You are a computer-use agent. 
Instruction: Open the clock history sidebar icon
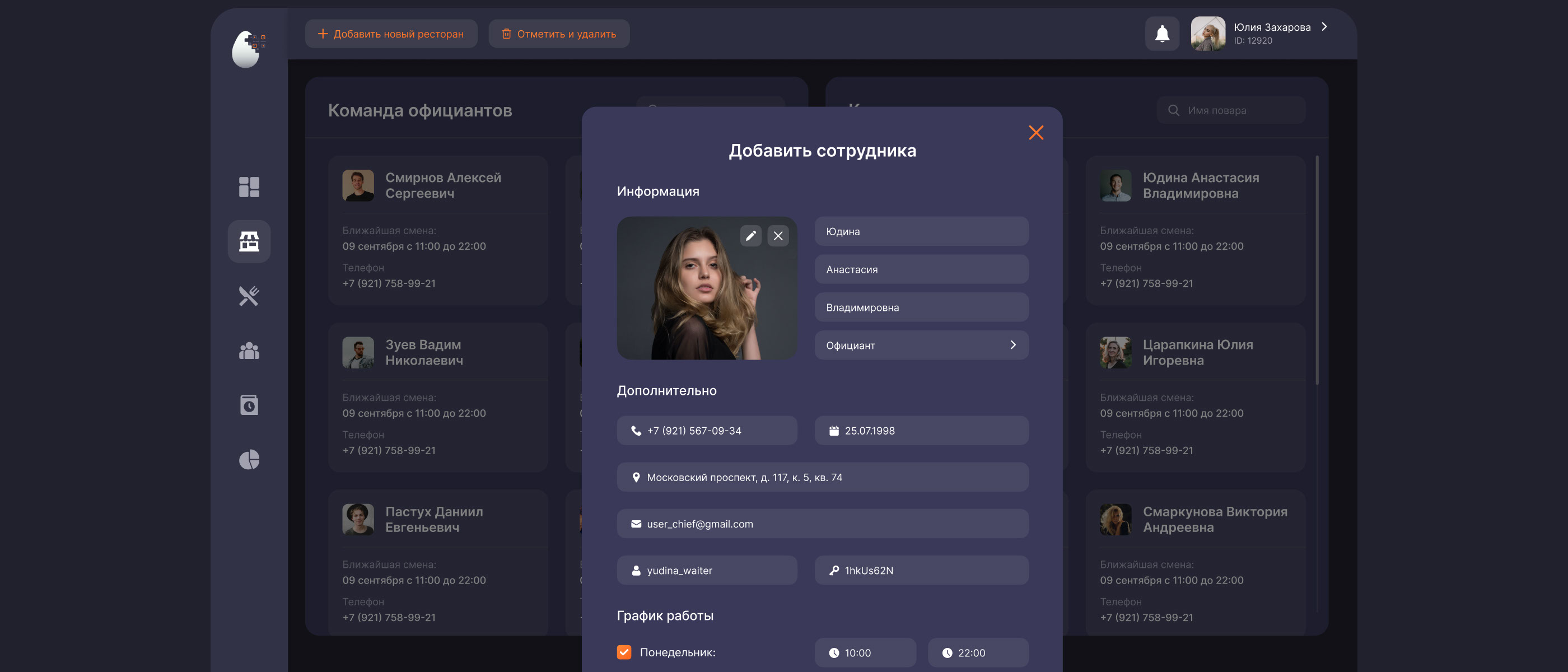pyautogui.click(x=249, y=405)
